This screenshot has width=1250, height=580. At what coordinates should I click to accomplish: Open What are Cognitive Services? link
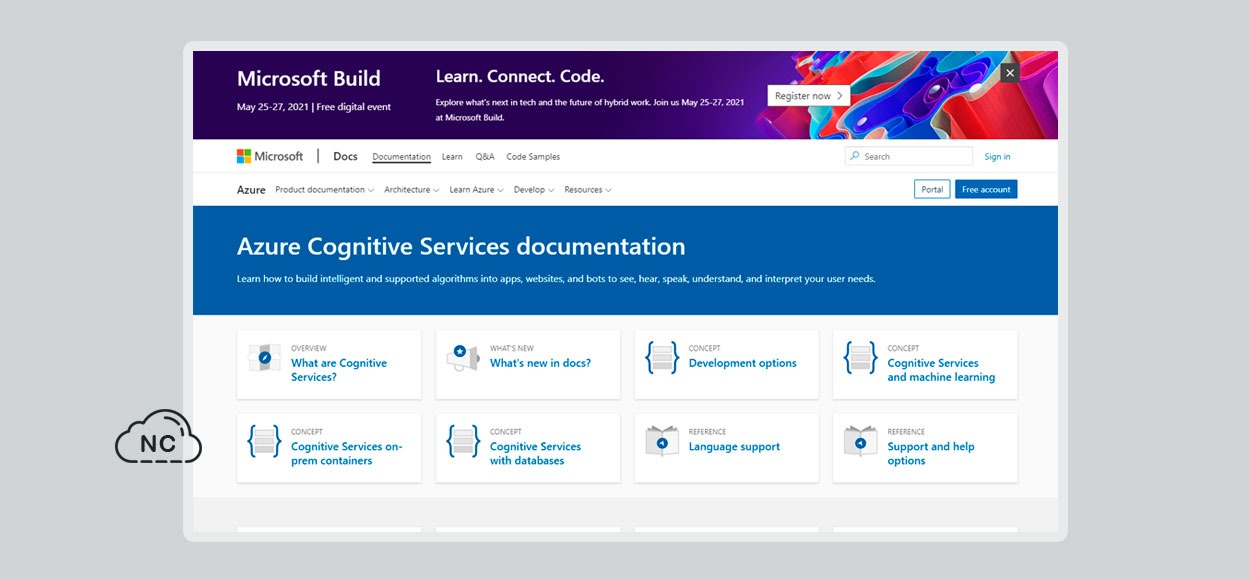pyautogui.click(x=339, y=370)
